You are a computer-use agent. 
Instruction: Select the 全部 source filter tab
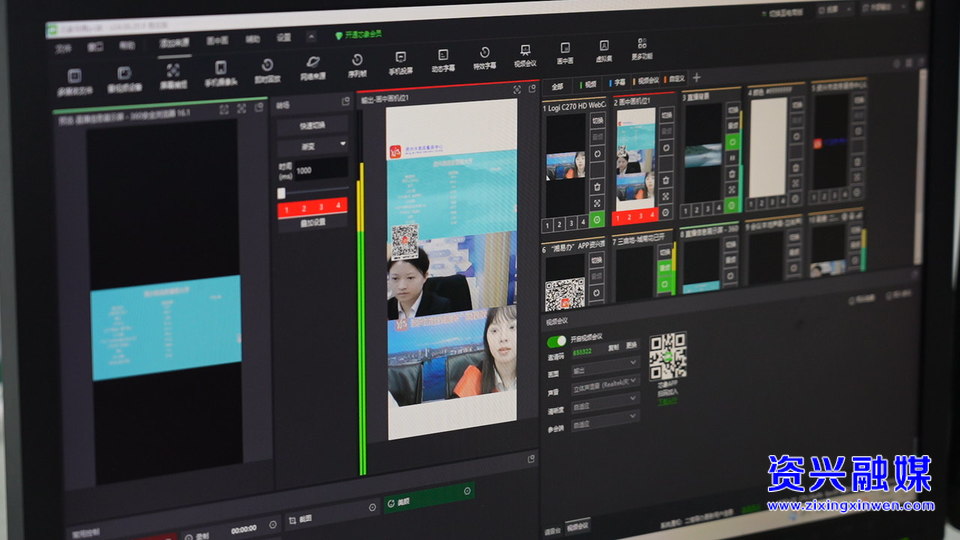pyautogui.click(x=557, y=87)
